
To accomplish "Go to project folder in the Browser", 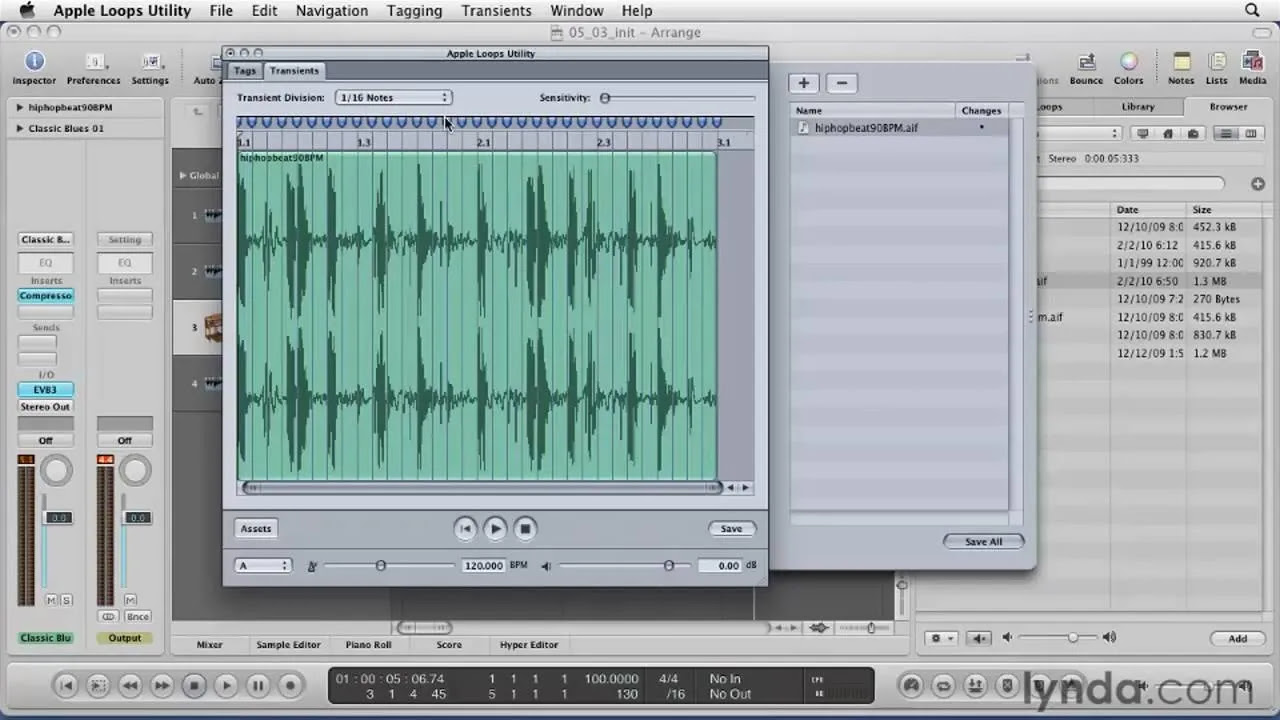I will pyautogui.click(x=1192, y=133).
